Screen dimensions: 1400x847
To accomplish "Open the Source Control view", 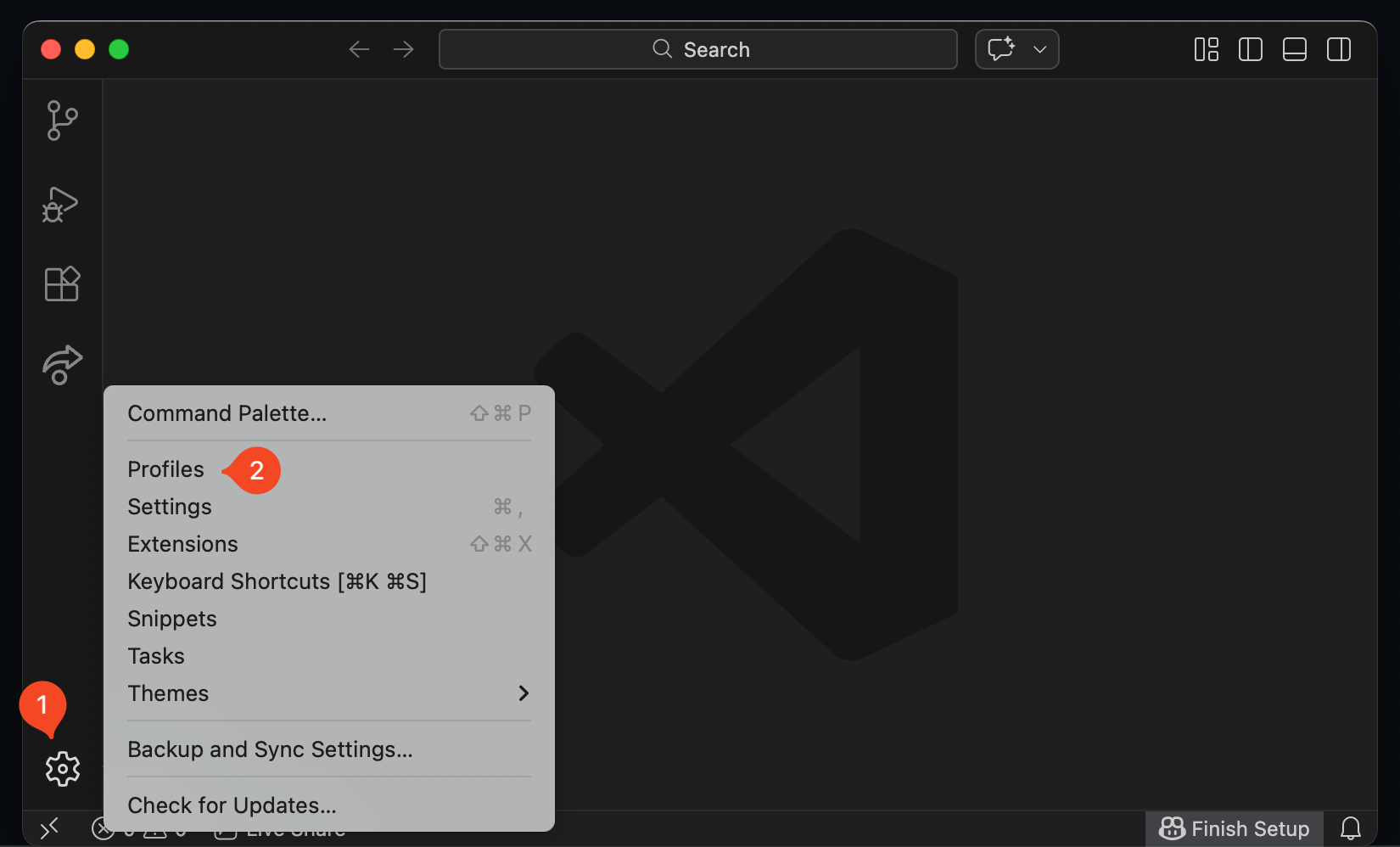I will (x=62, y=121).
